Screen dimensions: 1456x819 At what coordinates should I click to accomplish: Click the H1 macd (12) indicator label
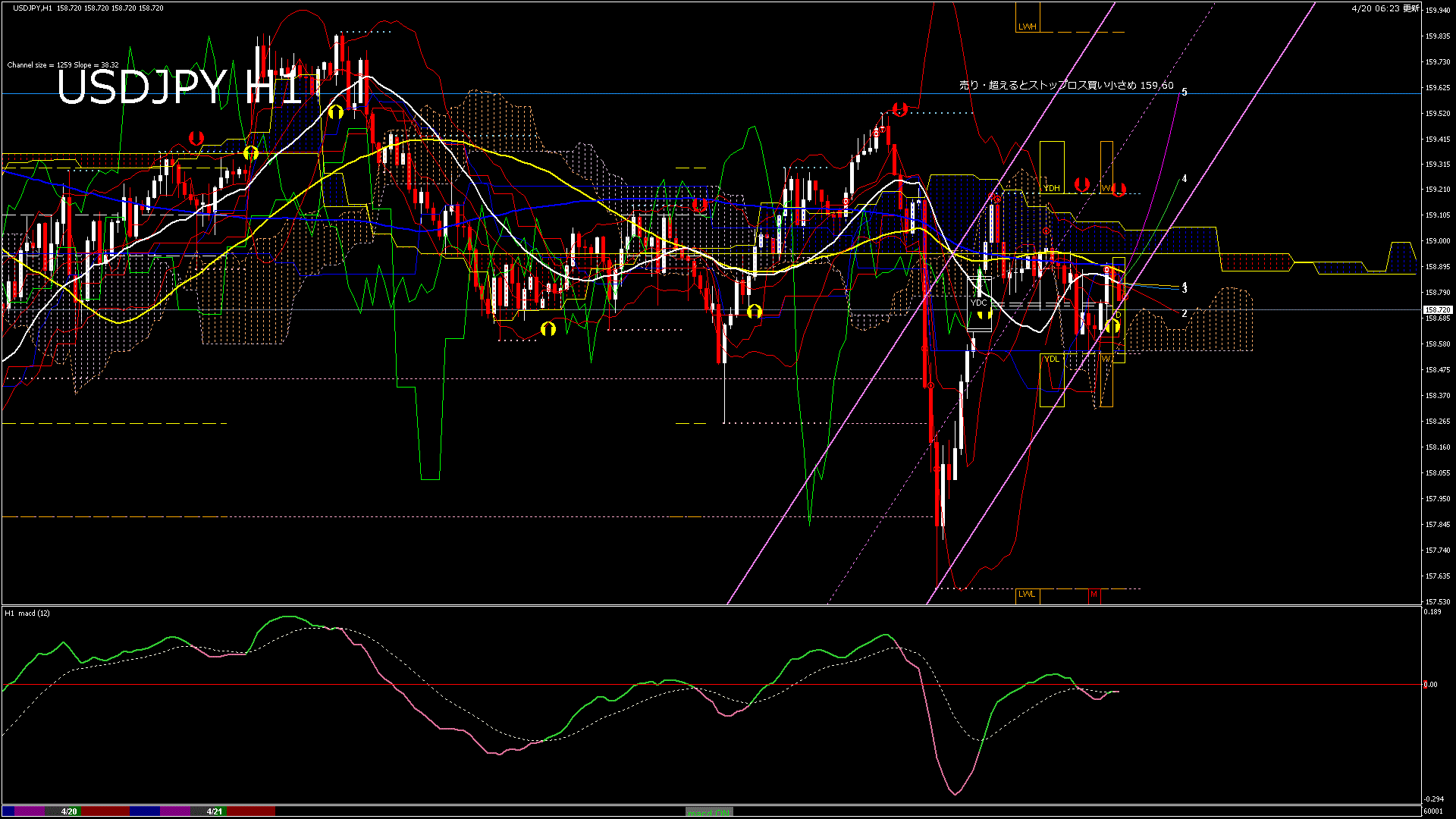click(x=27, y=613)
